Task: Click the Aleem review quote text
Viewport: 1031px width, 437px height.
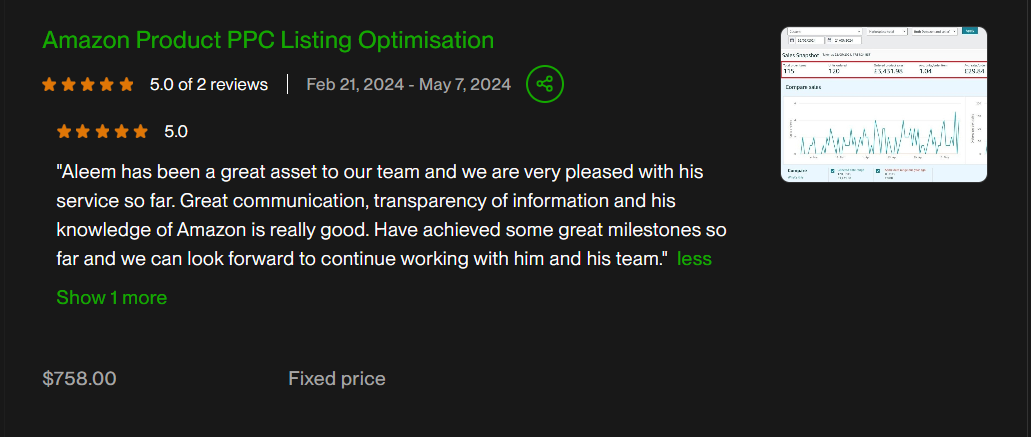Action: click(390, 215)
